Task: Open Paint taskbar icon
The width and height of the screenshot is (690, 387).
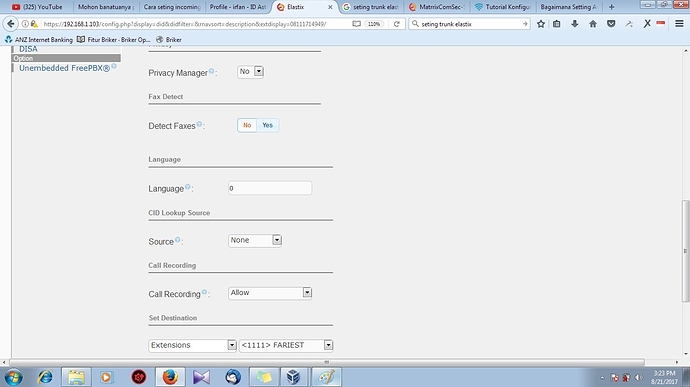Action: (x=326, y=377)
